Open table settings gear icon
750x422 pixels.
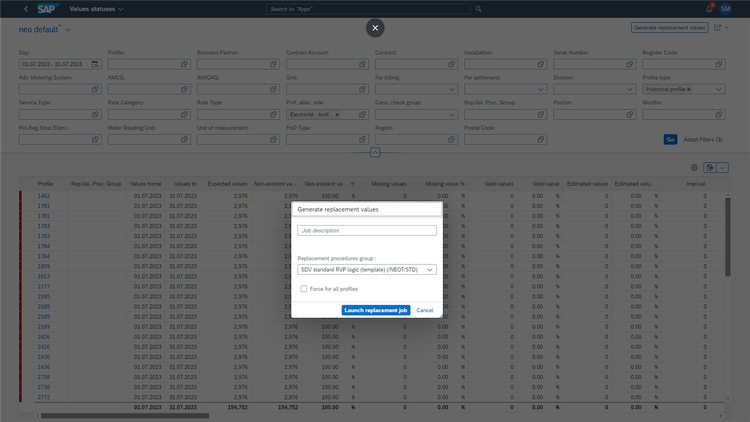tap(694, 167)
